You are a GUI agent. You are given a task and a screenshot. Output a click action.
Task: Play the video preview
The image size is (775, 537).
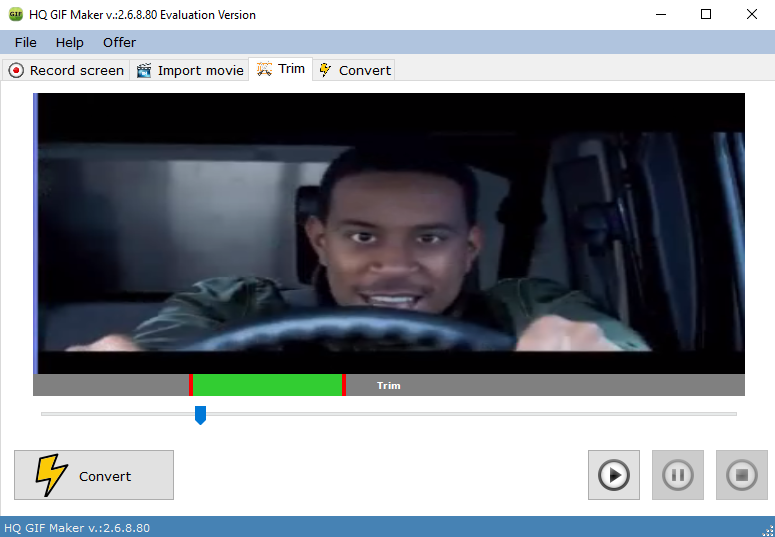(x=614, y=475)
